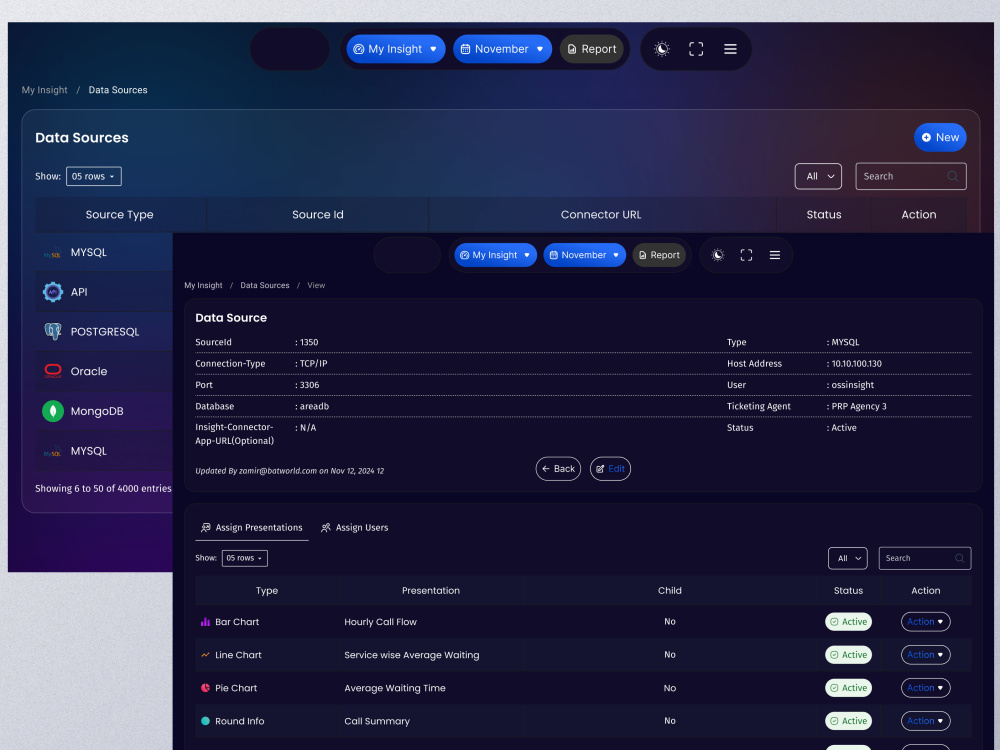This screenshot has width=1000, height=750.
Task: Switch to Assign Users tab
Action: point(355,527)
